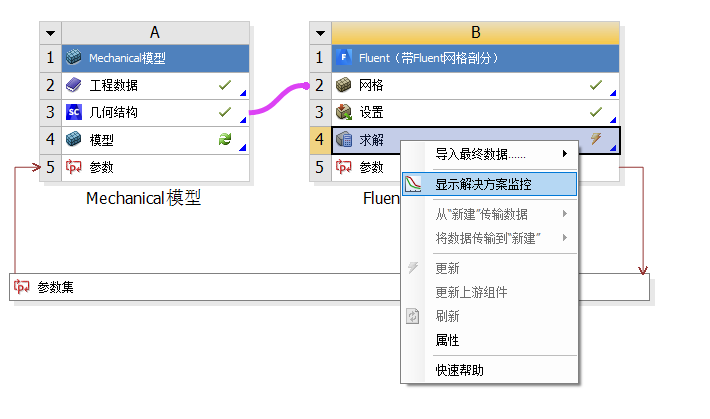The height and width of the screenshot is (419, 710).
Task: Choose 属性 in the context menu
Action: point(447,340)
